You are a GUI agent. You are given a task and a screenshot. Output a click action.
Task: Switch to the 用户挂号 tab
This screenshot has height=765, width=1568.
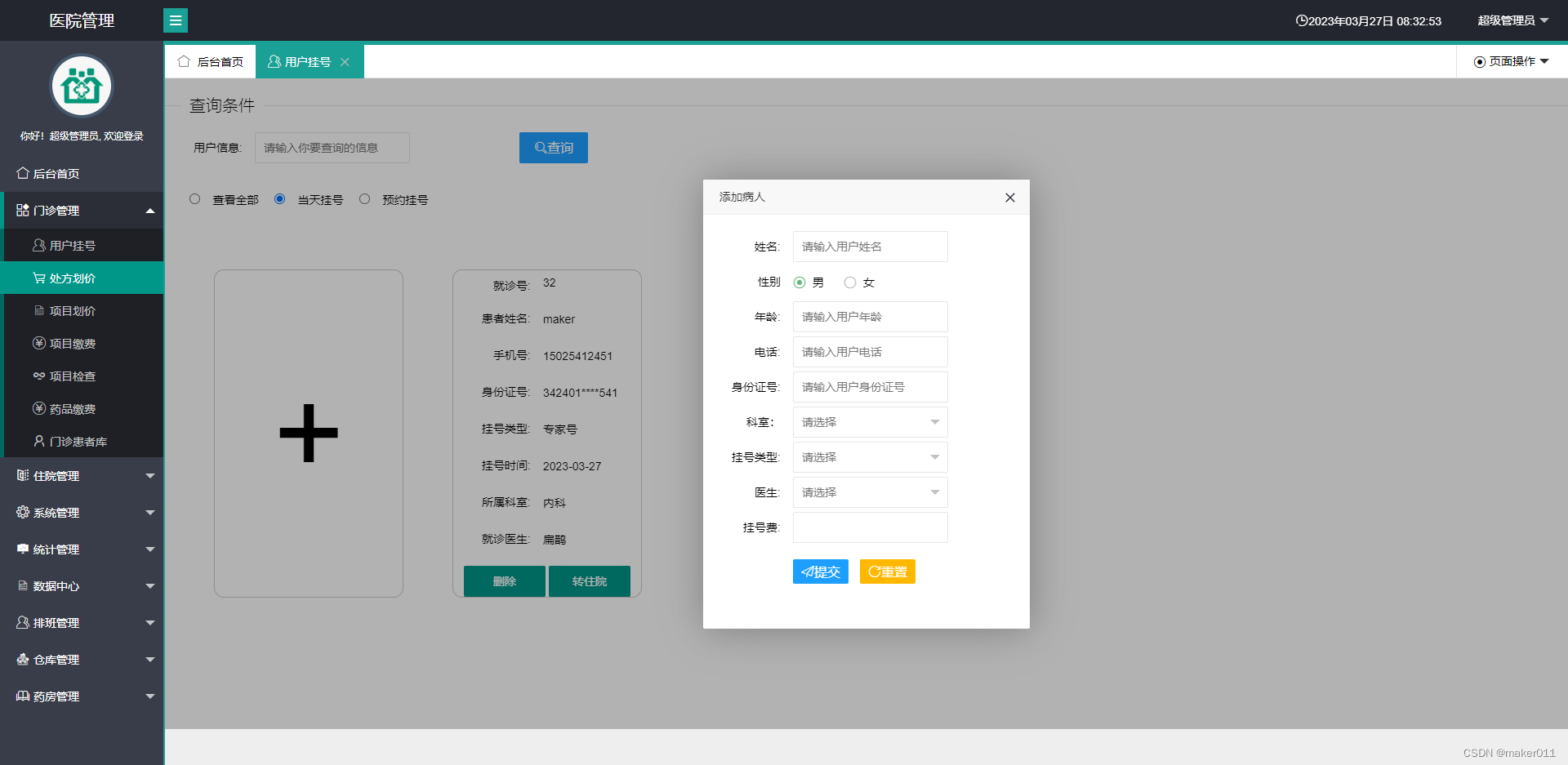click(310, 61)
